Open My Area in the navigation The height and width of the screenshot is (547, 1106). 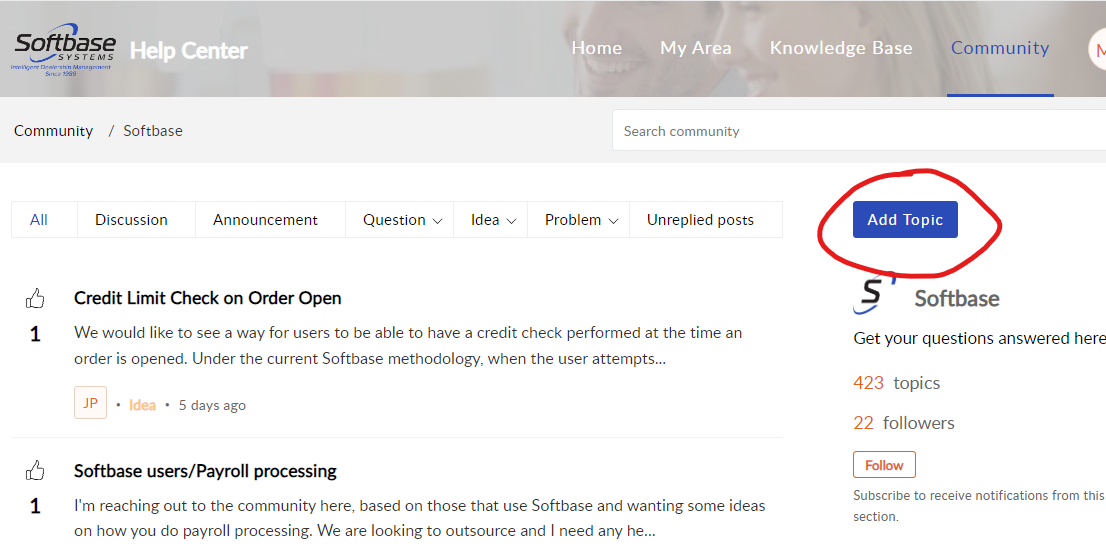695,48
